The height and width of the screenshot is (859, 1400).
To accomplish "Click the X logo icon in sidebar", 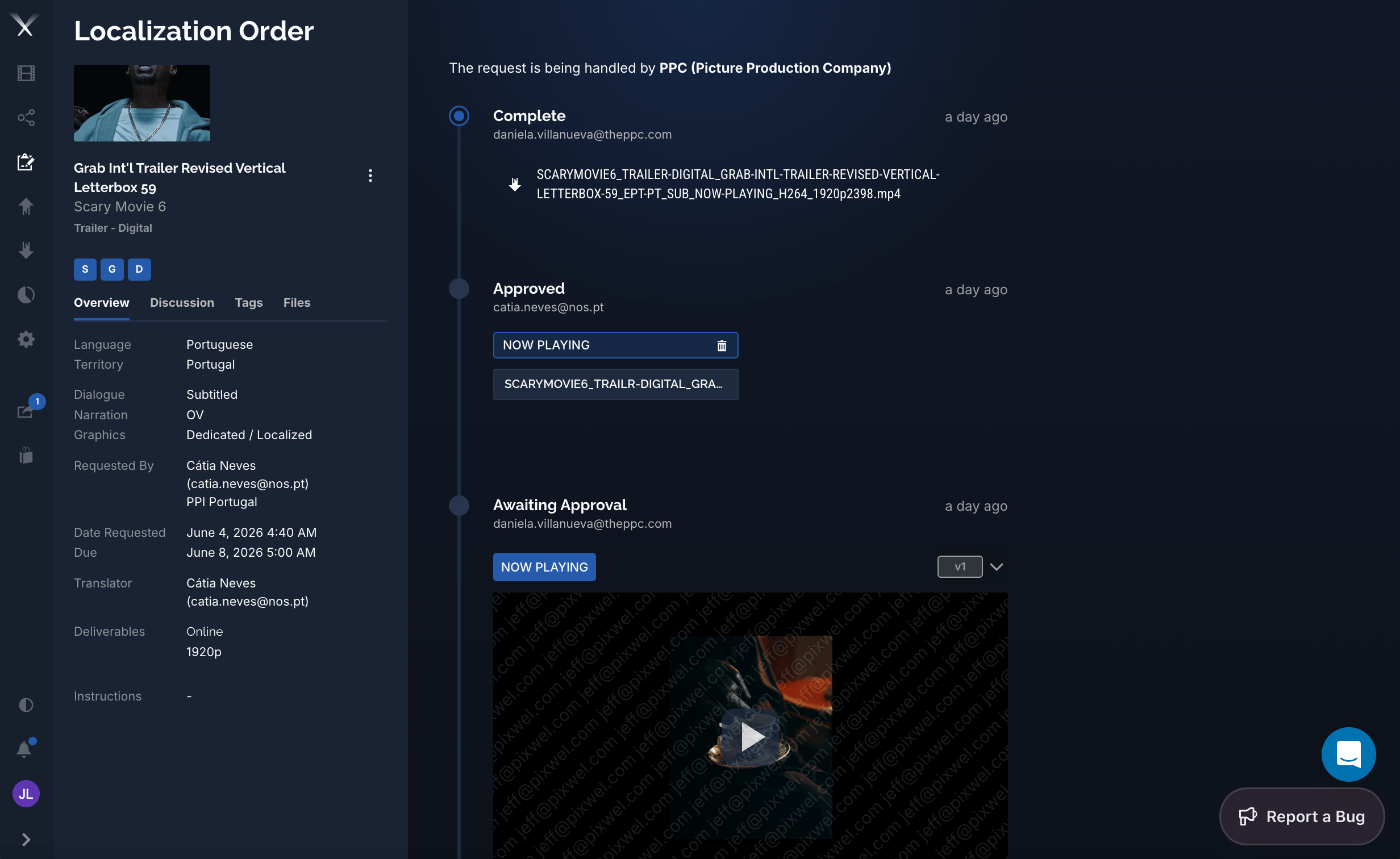I will click(x=25, y=25).
